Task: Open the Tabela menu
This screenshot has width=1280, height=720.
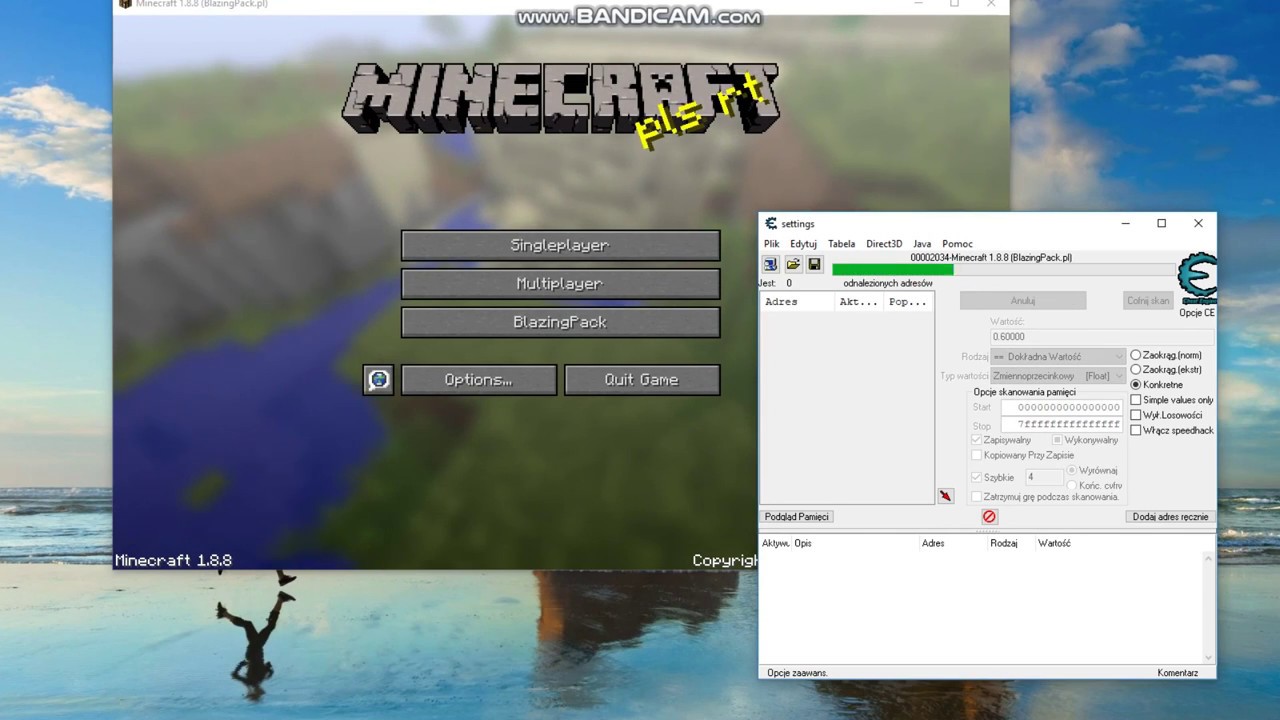Action: pos(841,244)
